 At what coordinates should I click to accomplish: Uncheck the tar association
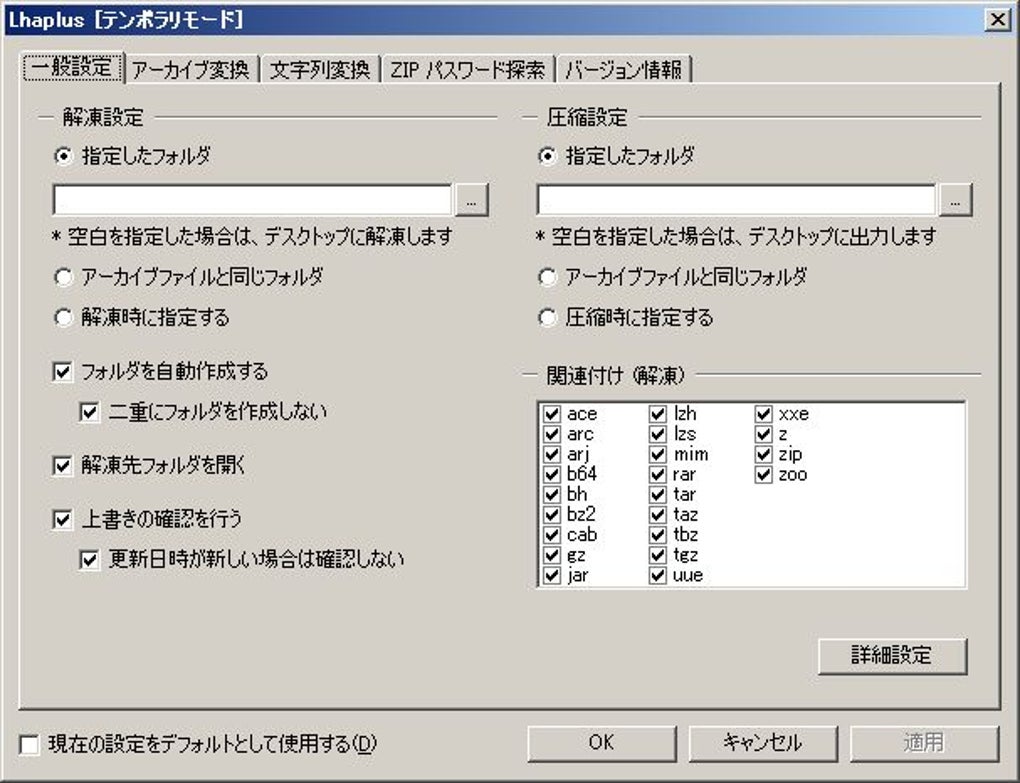tap(658, 495)
